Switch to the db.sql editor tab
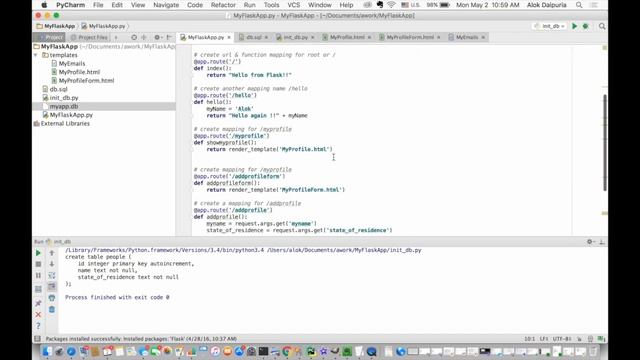This screenshot has width=640, height=360. tap(253, 37)
